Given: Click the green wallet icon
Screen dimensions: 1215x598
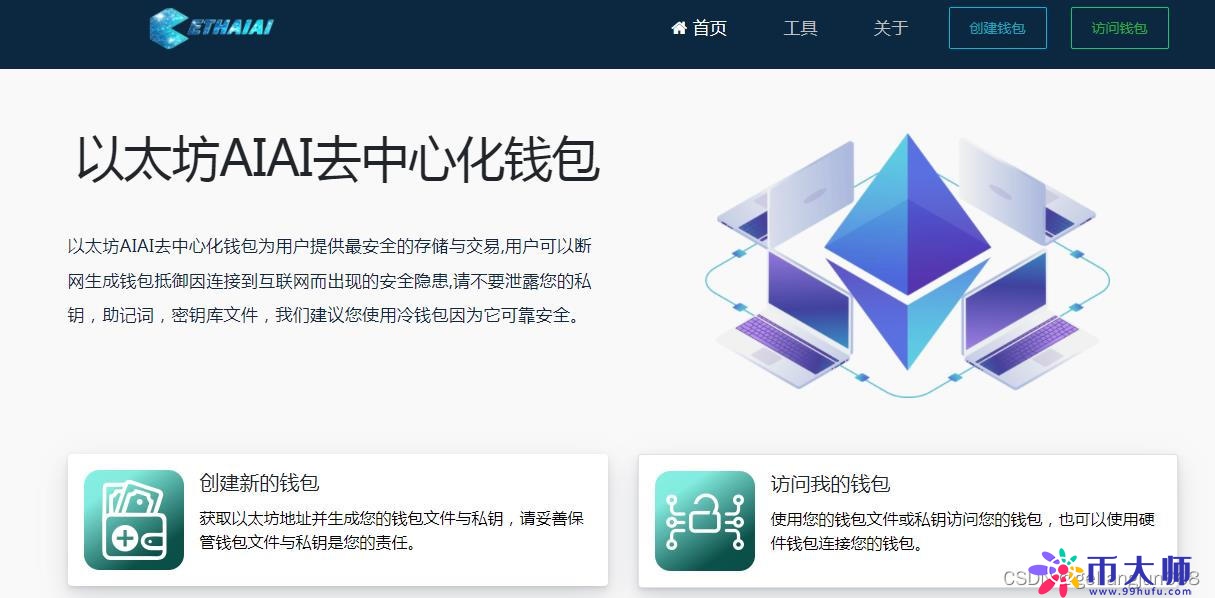Looking at the screenshot, I should [134, 520].
